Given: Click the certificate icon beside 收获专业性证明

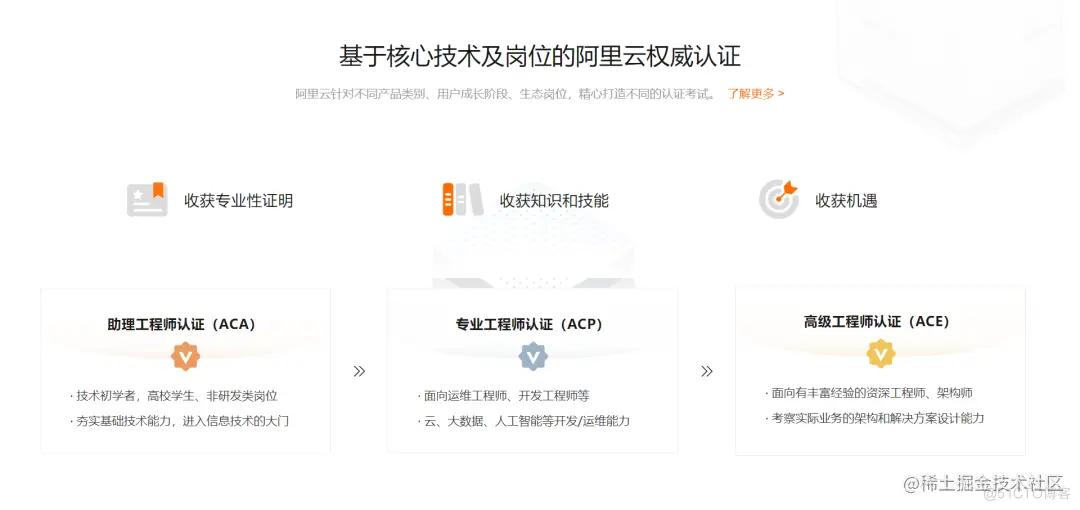Looking at the screenshot, I should tap(147, 200).
